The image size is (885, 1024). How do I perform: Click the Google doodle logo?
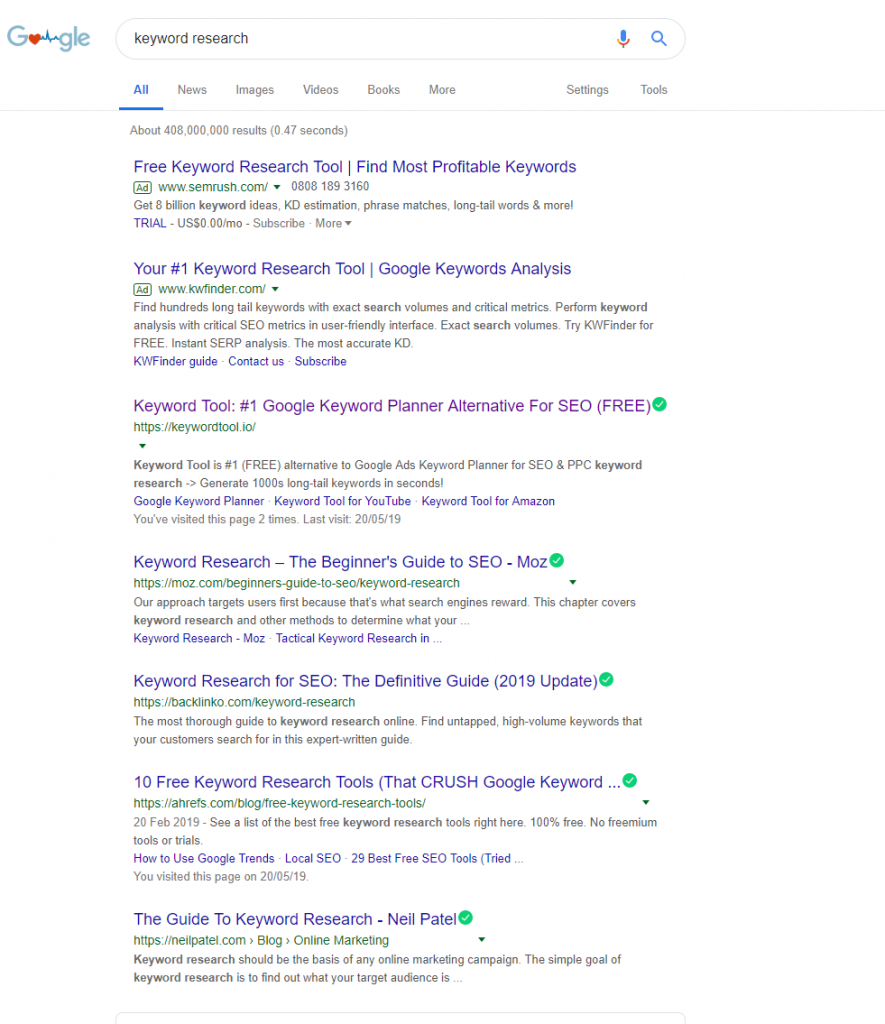[x=49, y=38]
